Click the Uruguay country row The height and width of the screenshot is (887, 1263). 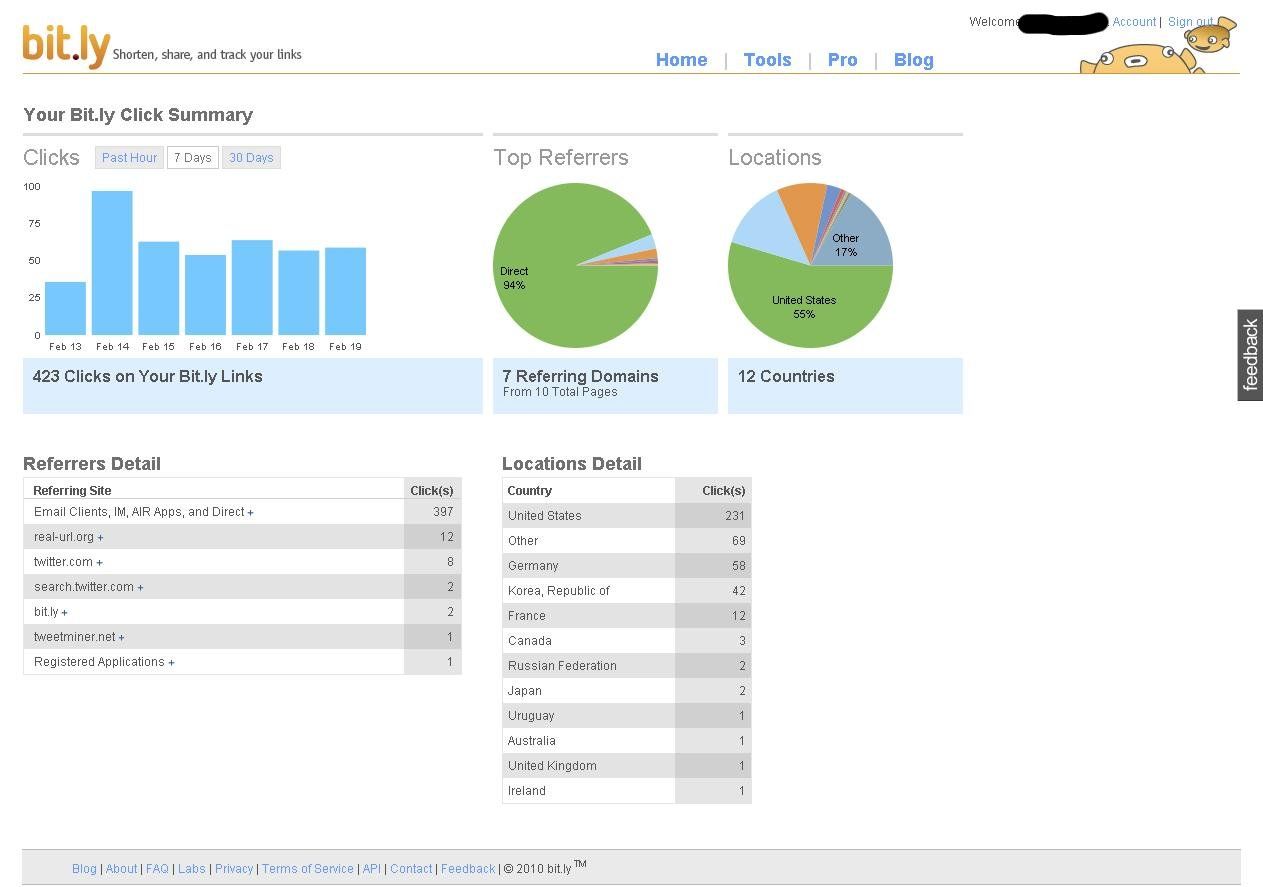(627, 716)
